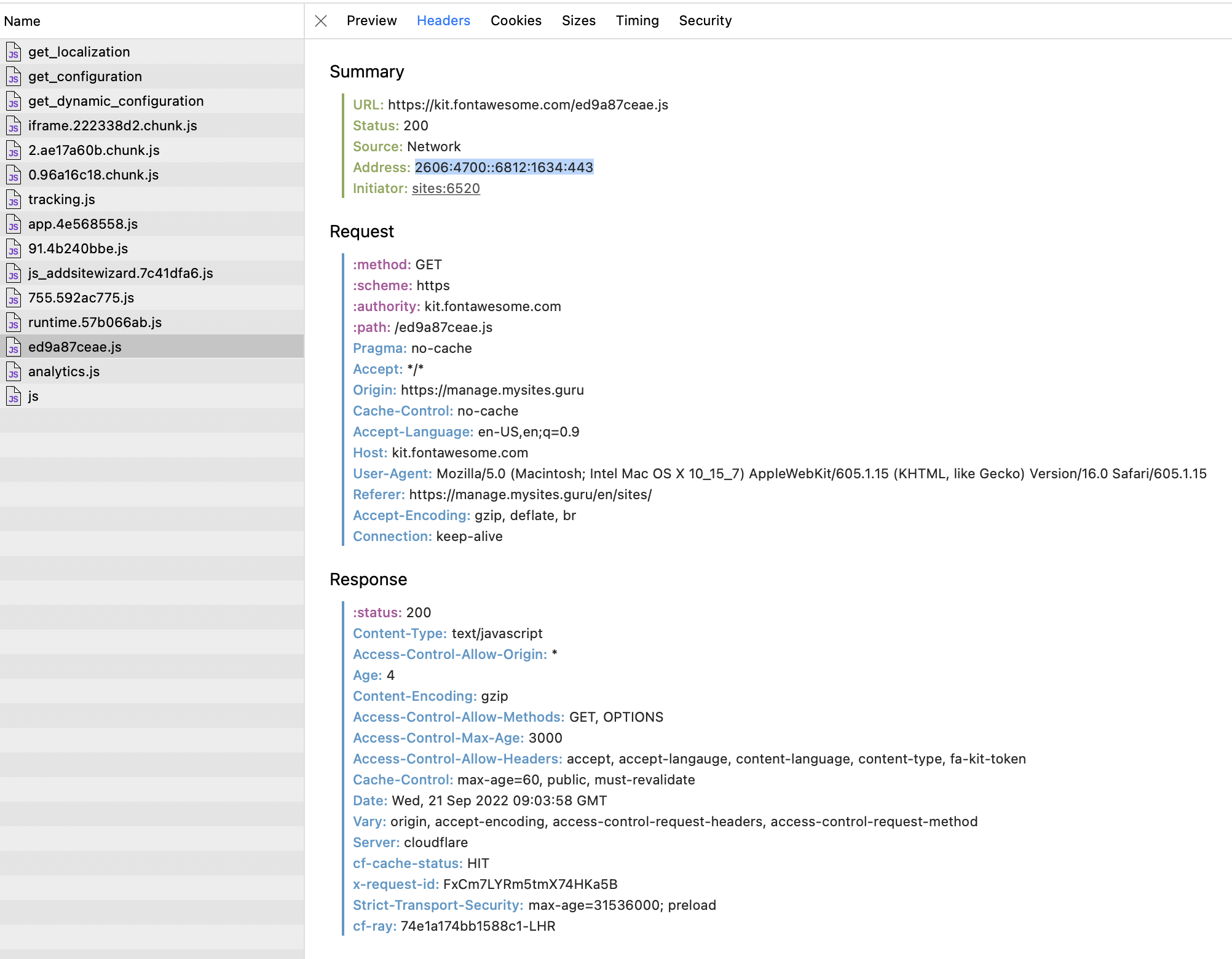Switch to the Preview tab

(x=371, y=20)
